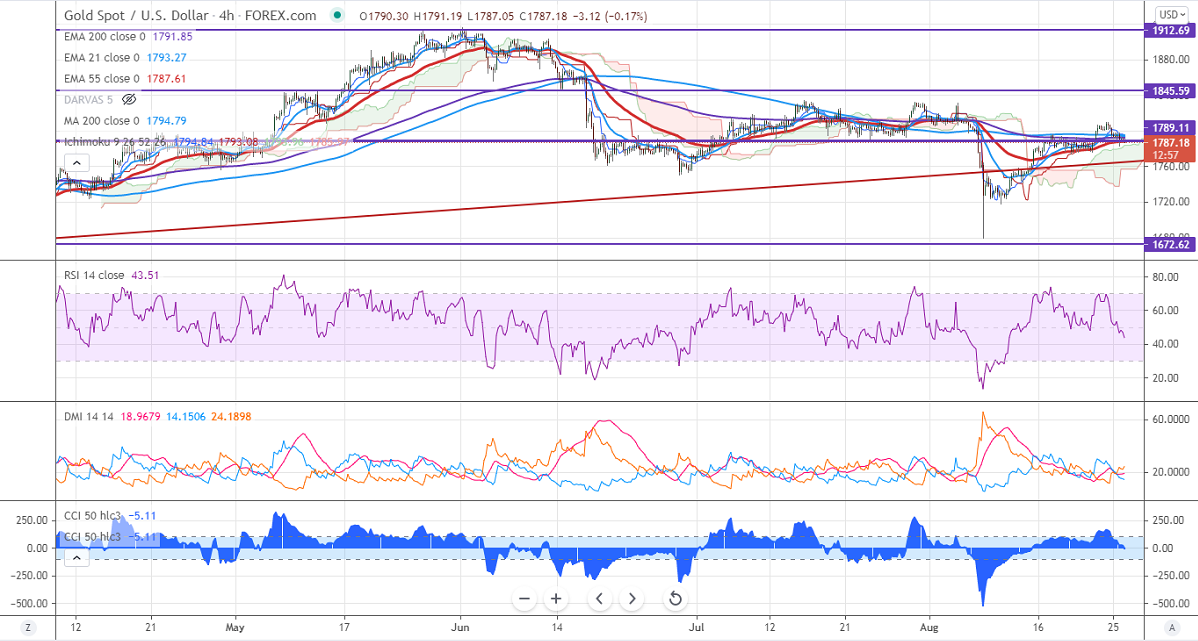Click the 1880.00 price axis label
The height and width of the screenshot is (641, 1198).
1170,60
